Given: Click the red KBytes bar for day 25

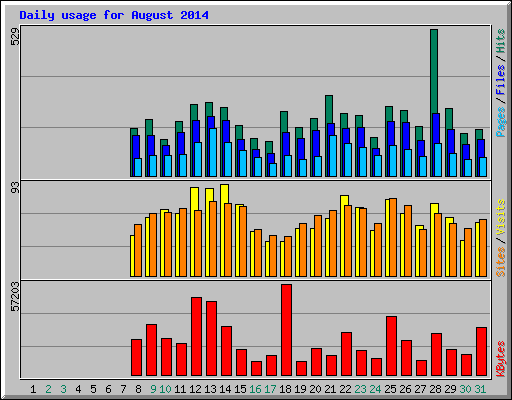Looking at the screenshot, I should (x=391, y=346).
